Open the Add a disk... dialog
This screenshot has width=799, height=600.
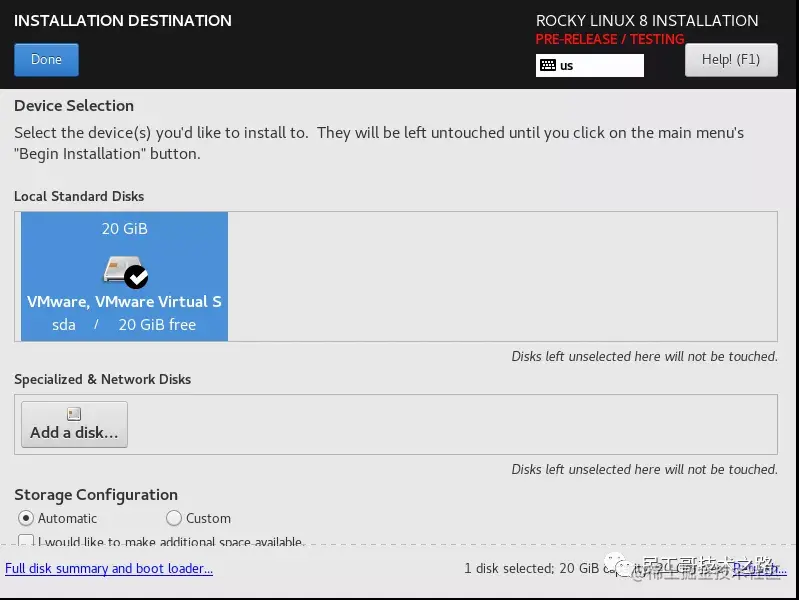coord(74,424)
